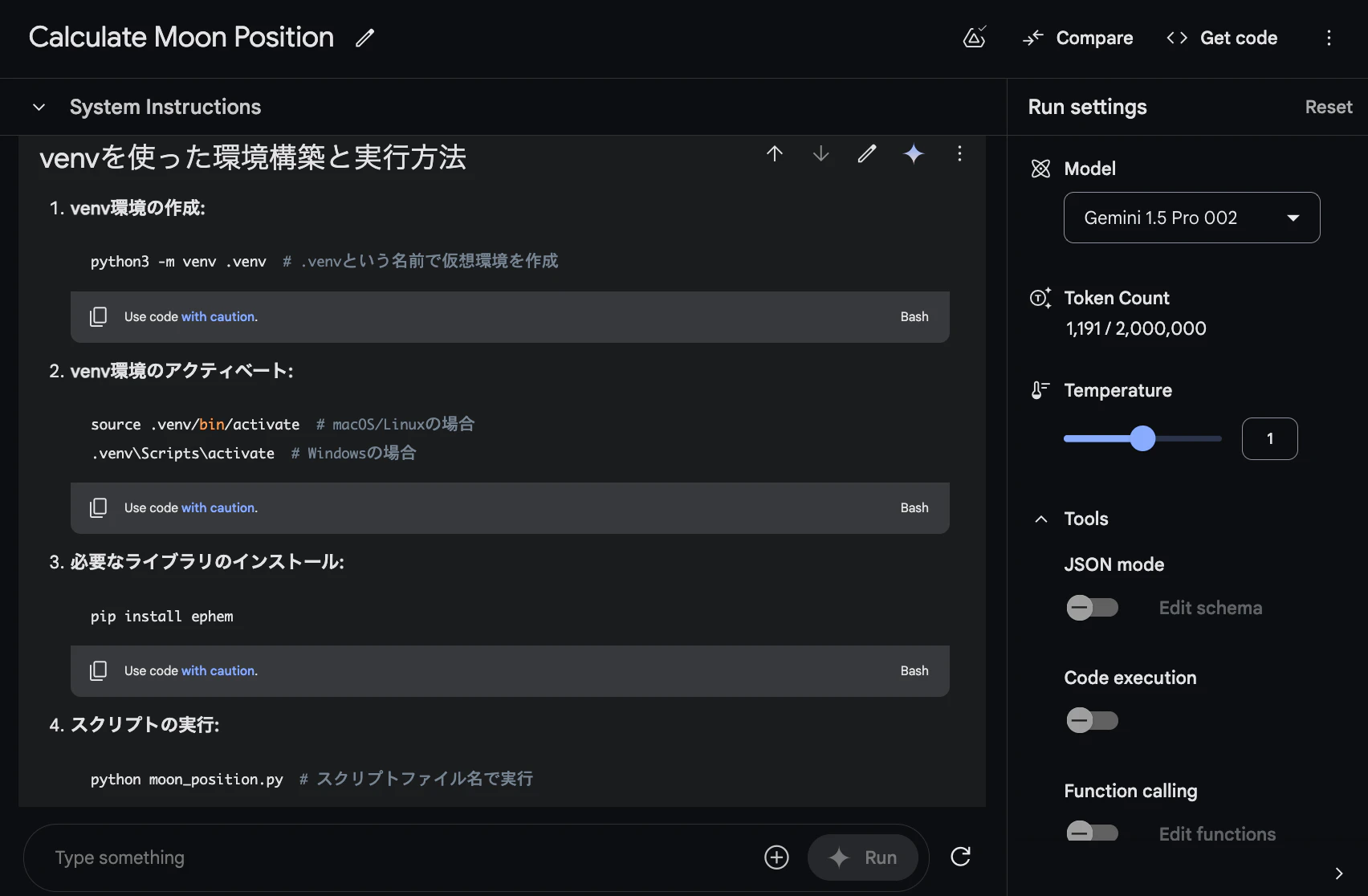Click the Token Count icon
Screen dimensions: 1368x896
1040,298
